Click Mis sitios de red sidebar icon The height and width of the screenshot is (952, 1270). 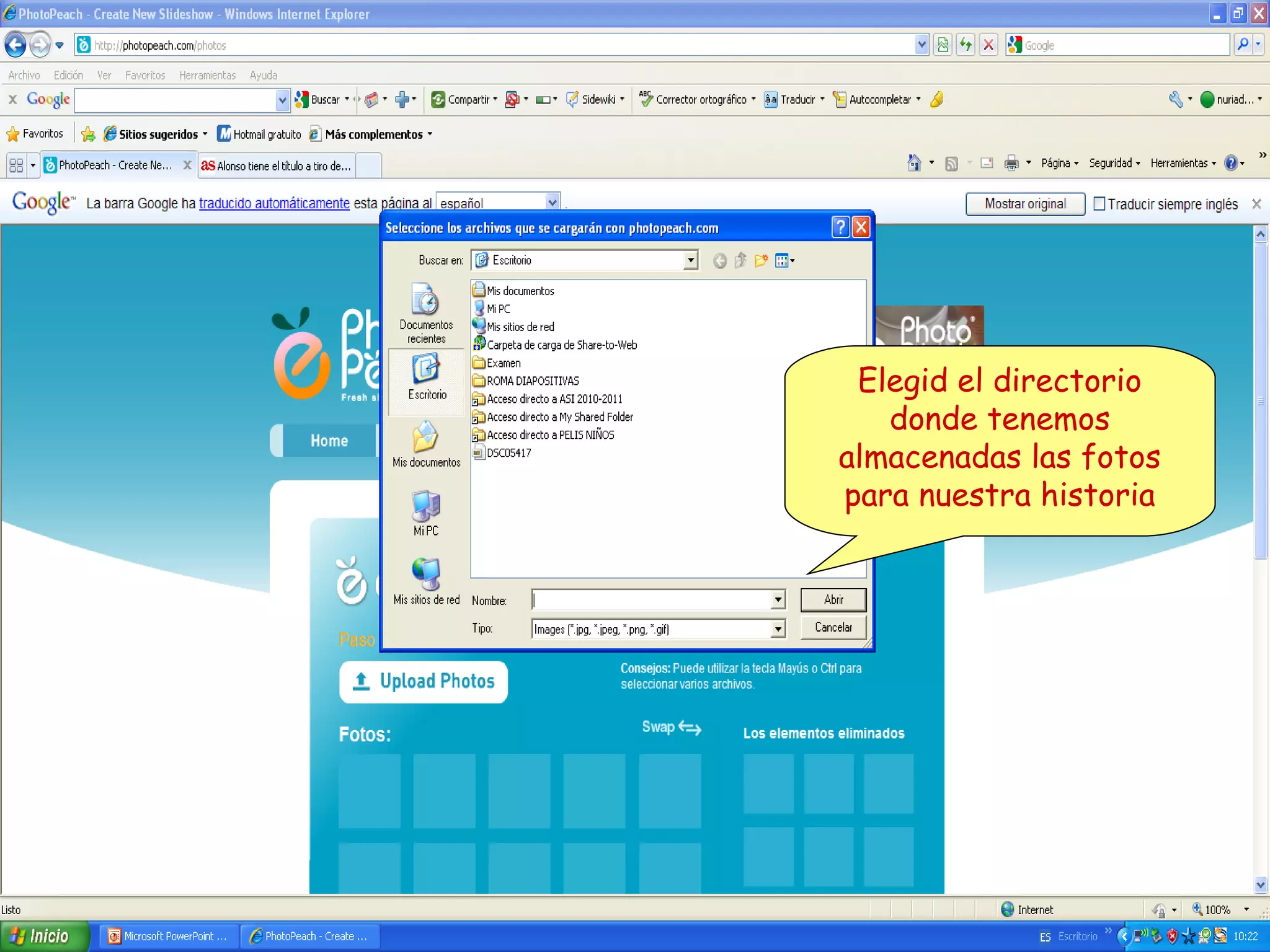(x=426, y=580)
